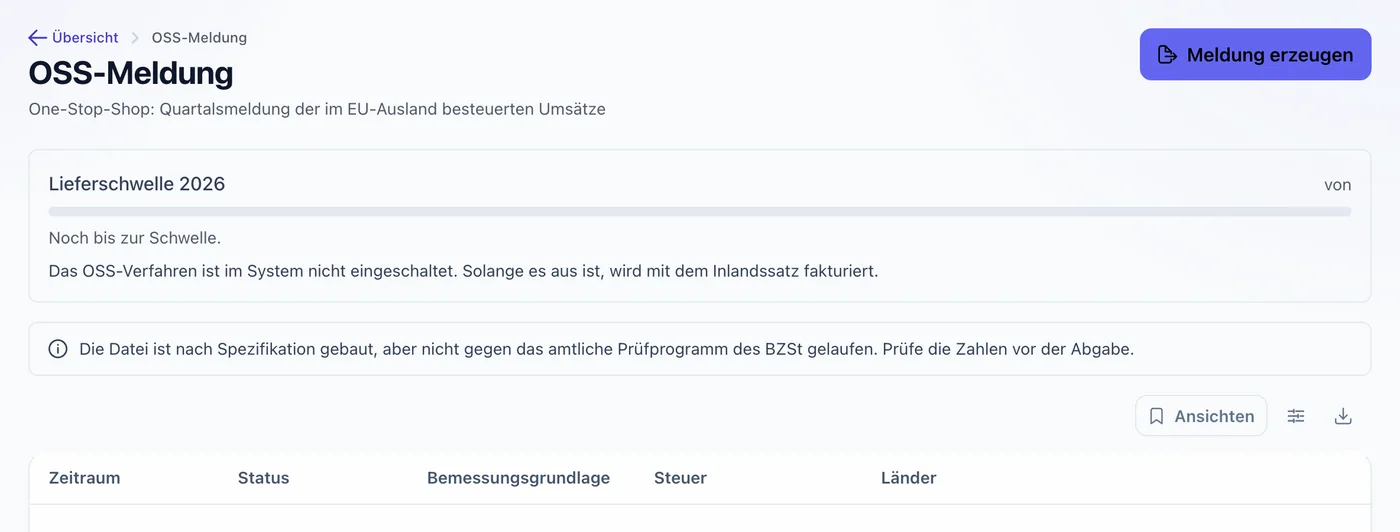Click the bookmark icon in Ansichten

(x=1156, y=416)
